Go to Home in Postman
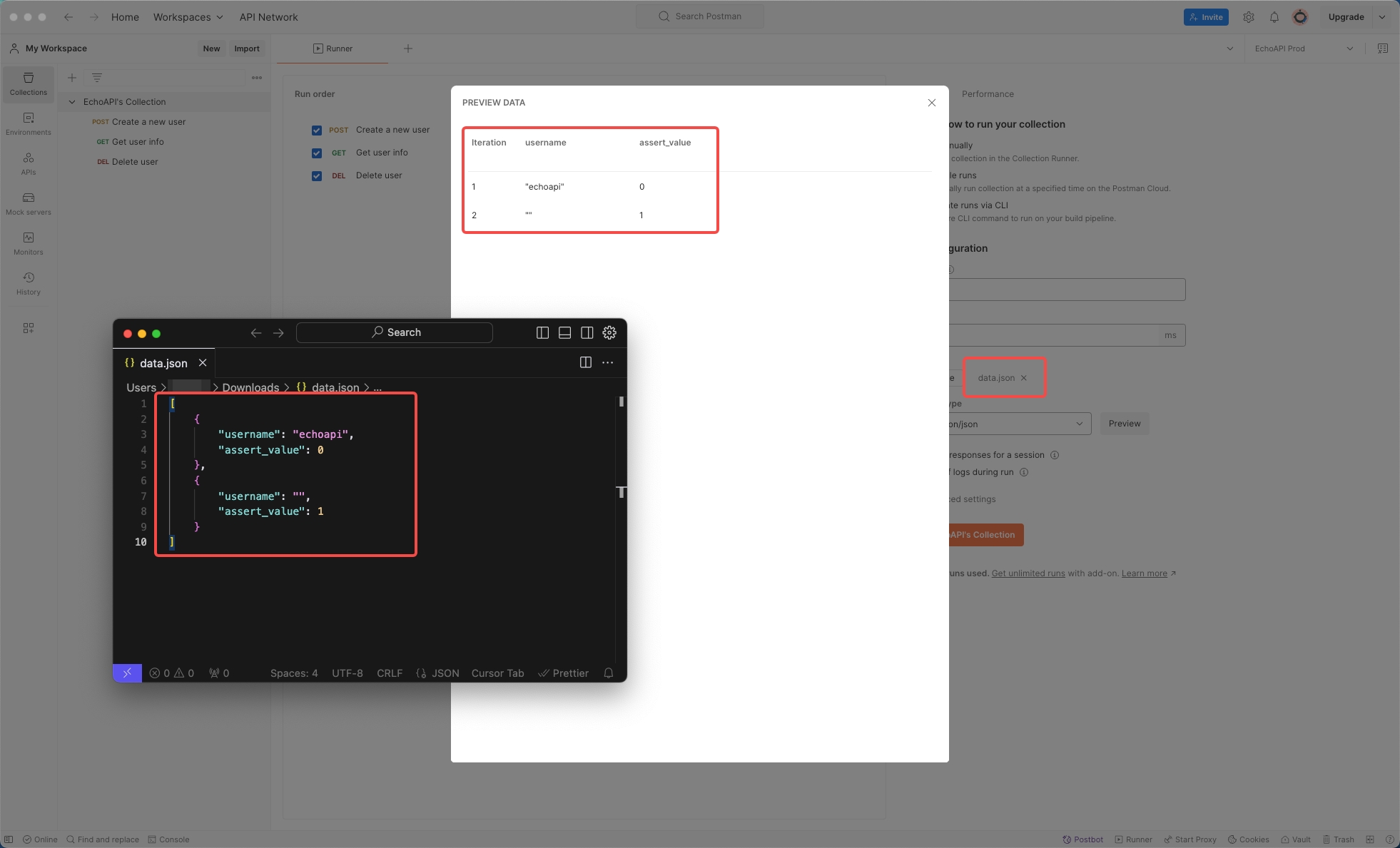 125,17
